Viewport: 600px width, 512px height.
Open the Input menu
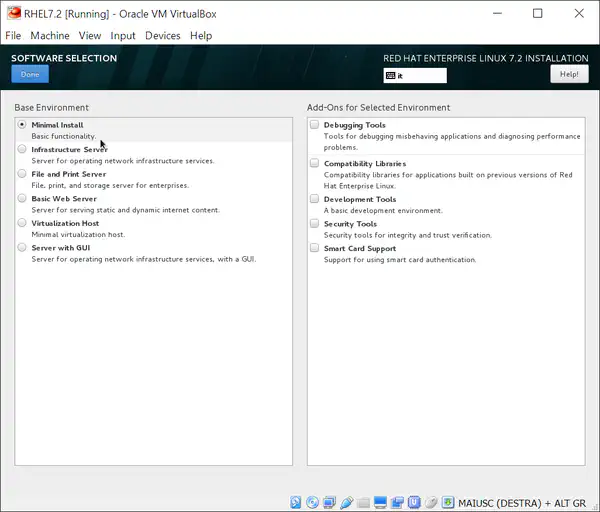pyautogui.click(x=123, y=35)
